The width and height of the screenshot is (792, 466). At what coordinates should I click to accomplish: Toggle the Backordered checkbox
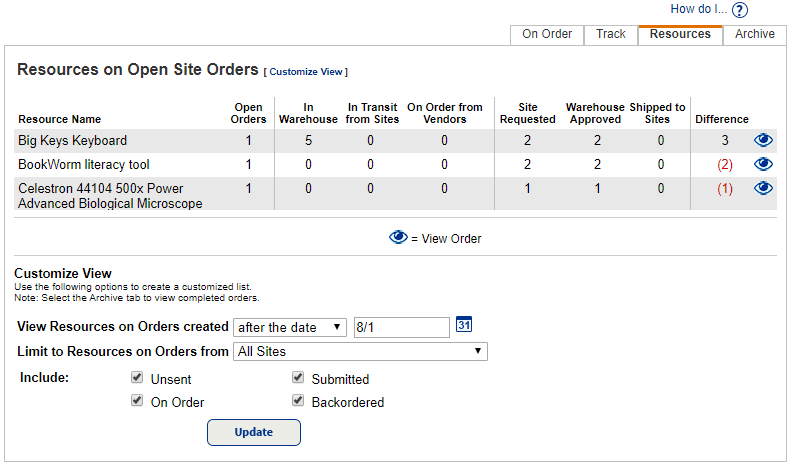pyautogui.click(x=298, y=400)
